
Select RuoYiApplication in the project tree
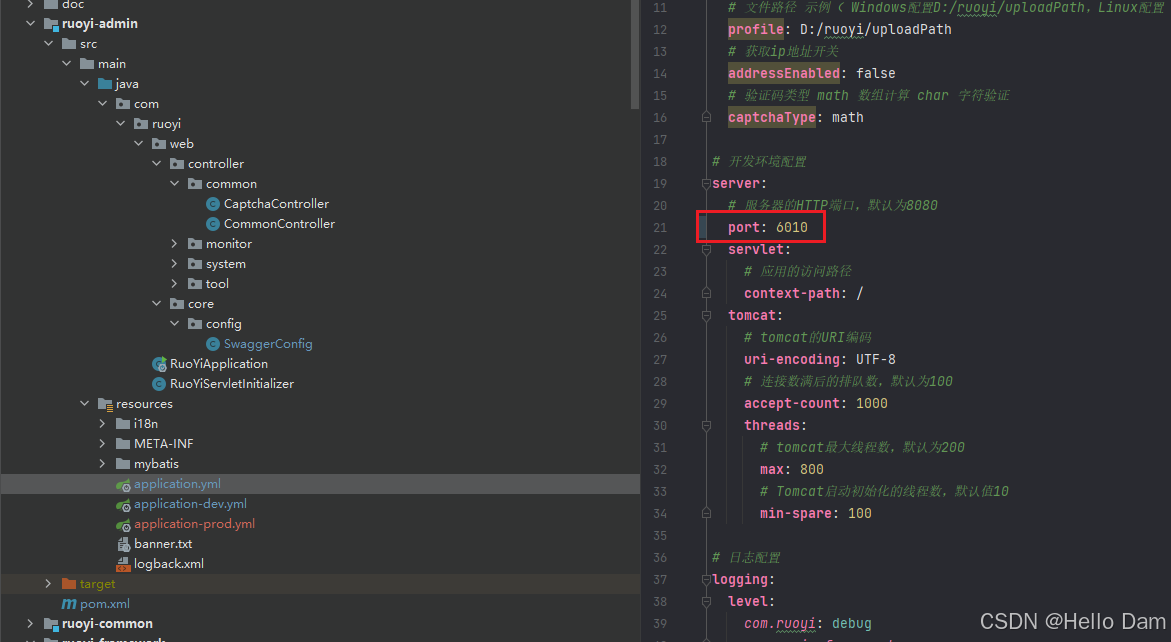(x=219, y=364)
